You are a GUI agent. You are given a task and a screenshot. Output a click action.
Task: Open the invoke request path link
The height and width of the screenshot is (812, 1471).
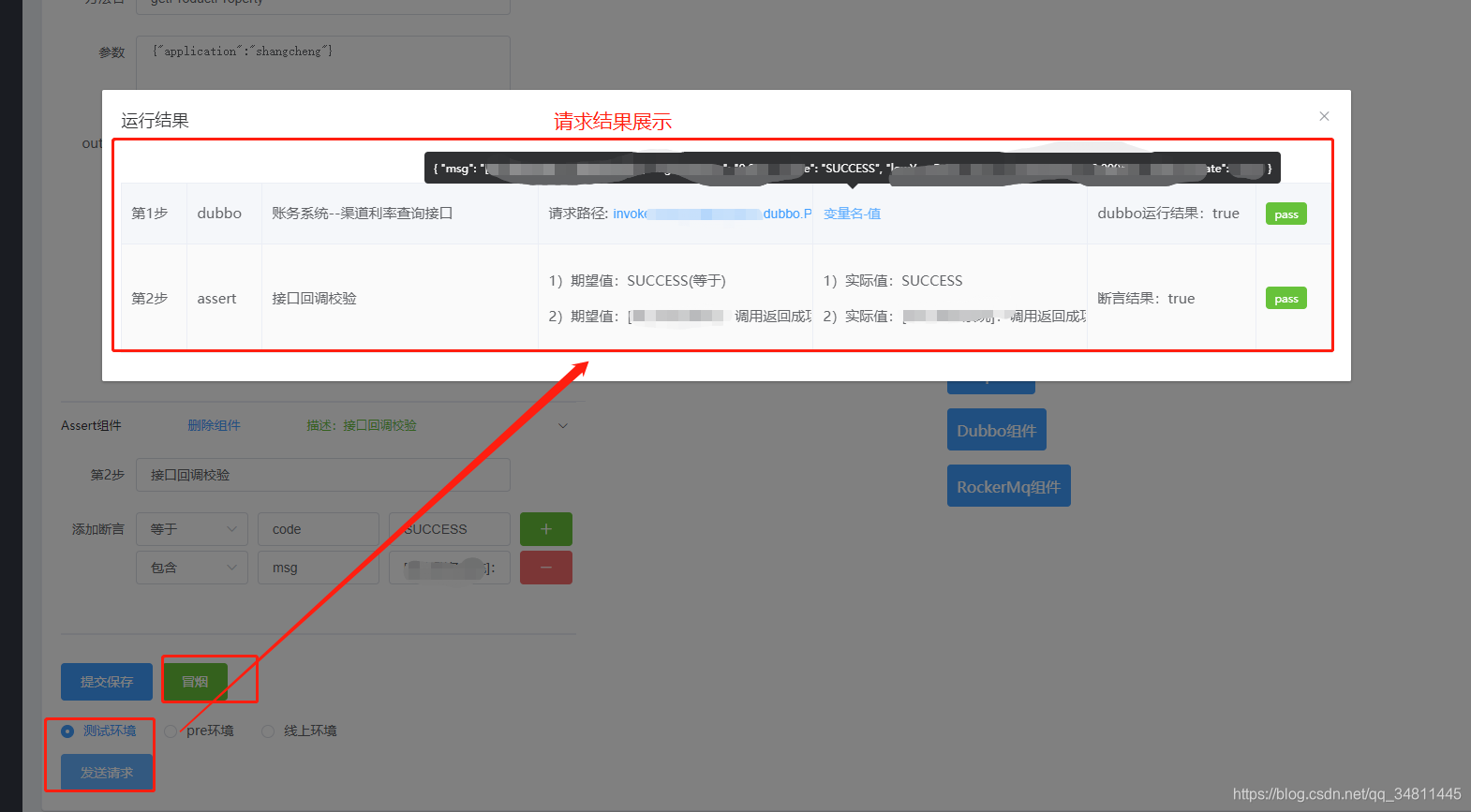[712, 214]
